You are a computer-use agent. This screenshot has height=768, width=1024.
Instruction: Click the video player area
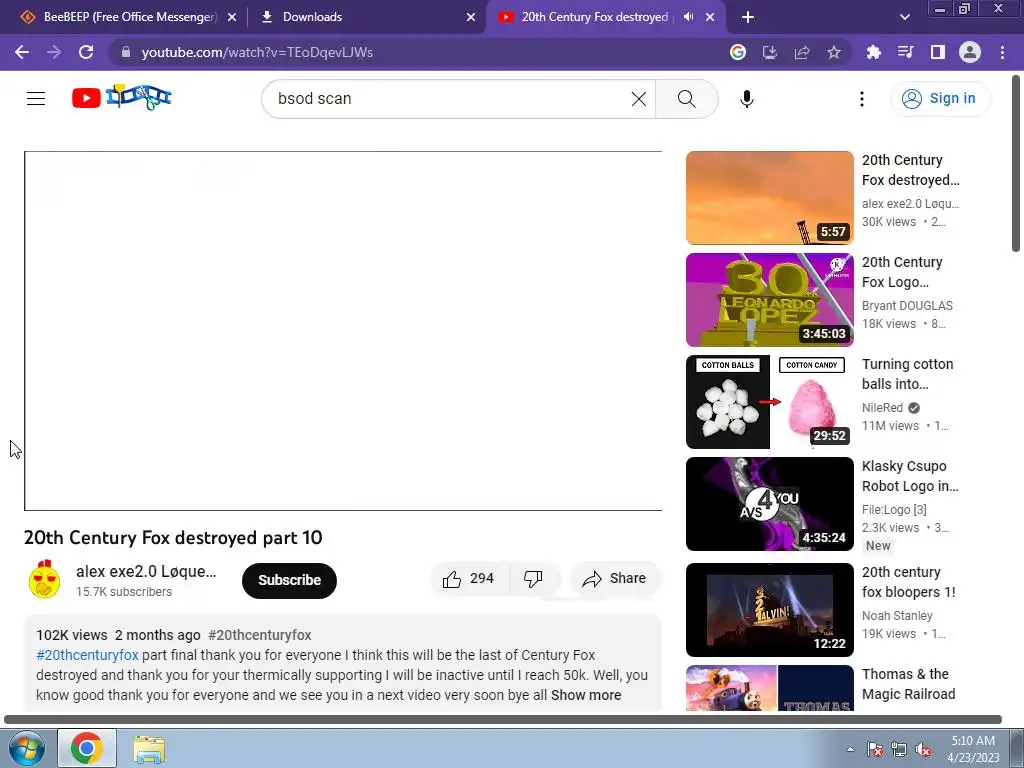click(x=343, y=331)
